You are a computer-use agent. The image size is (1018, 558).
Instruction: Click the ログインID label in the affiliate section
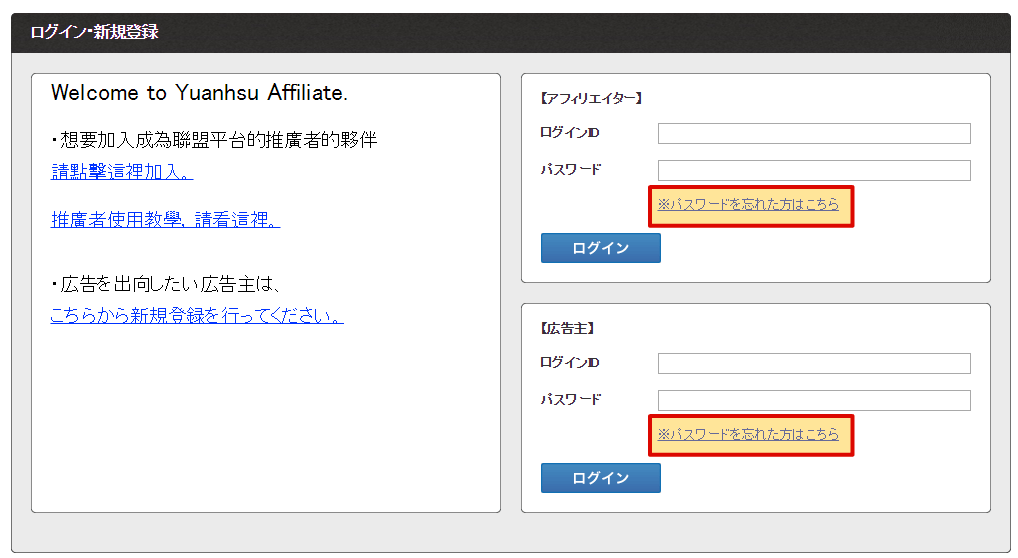click(569, 133)
